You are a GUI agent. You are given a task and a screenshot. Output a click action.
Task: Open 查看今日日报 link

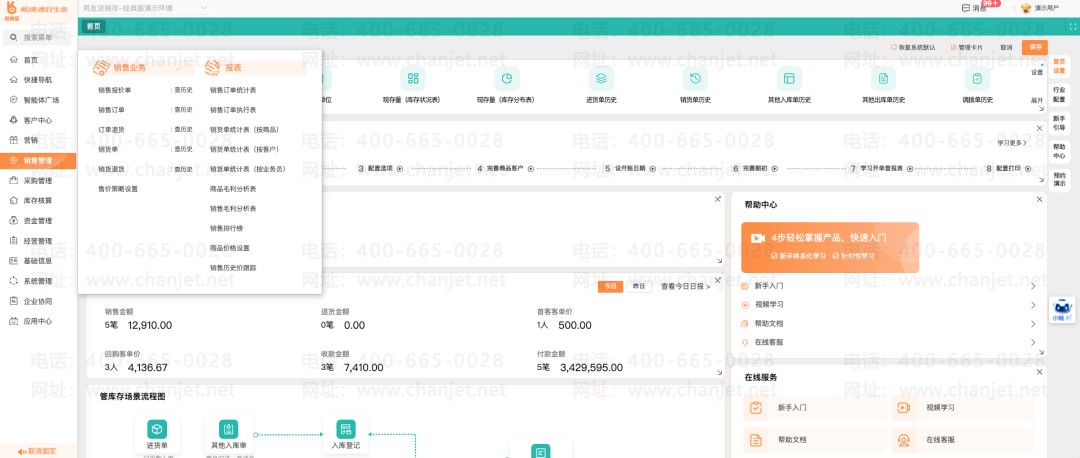pyautogui.click(x=685, y=287)
